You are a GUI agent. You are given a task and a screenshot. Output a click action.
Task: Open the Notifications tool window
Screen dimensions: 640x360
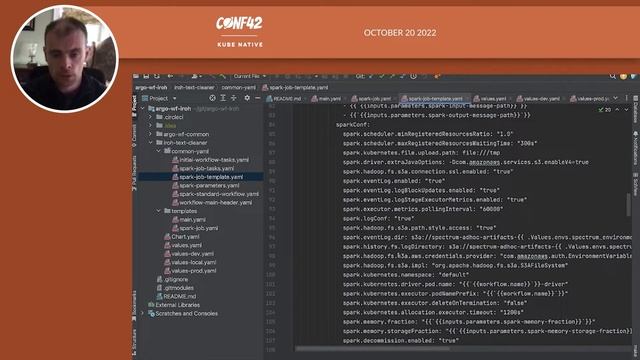(x=636, y=148)
